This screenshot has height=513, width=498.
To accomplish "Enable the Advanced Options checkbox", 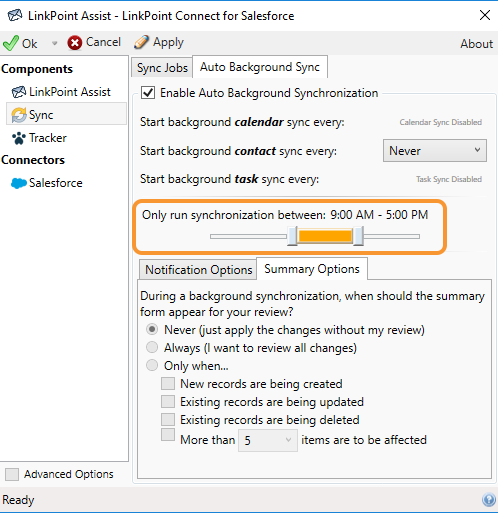I will click(12, 474).
